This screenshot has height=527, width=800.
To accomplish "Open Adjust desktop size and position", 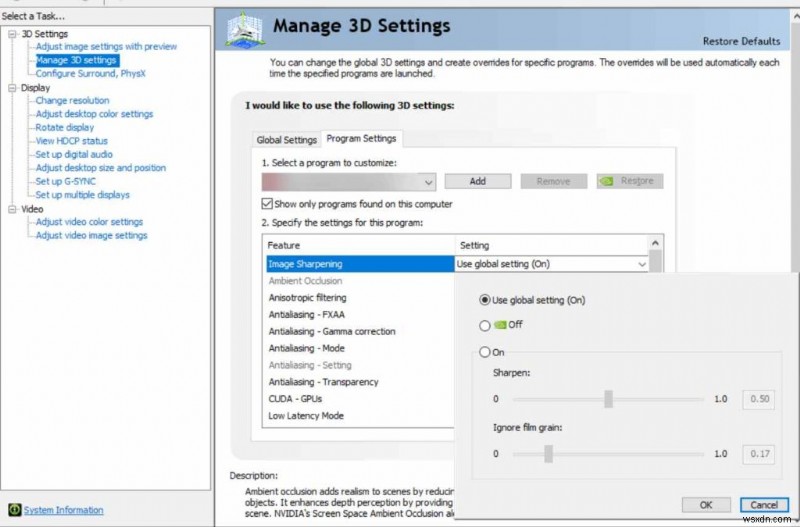I will (101, 168).
